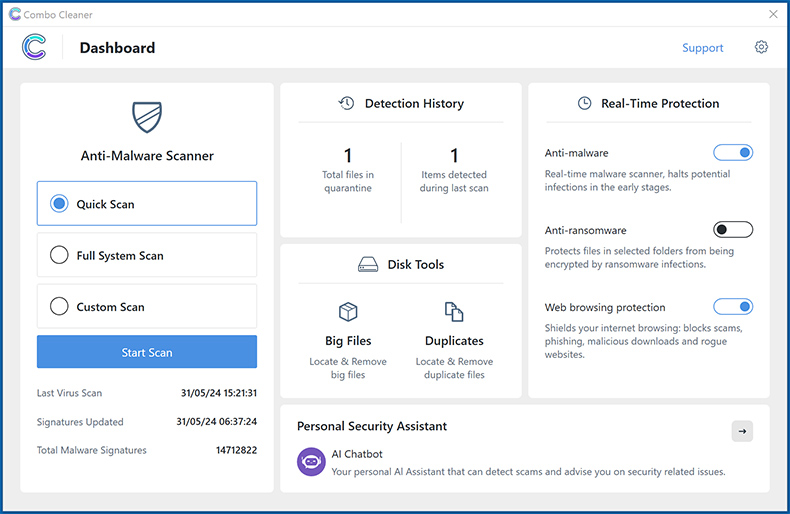Click the Disk Tools drive icon
This screenshot has width=790, height=514.
point(368,265)
